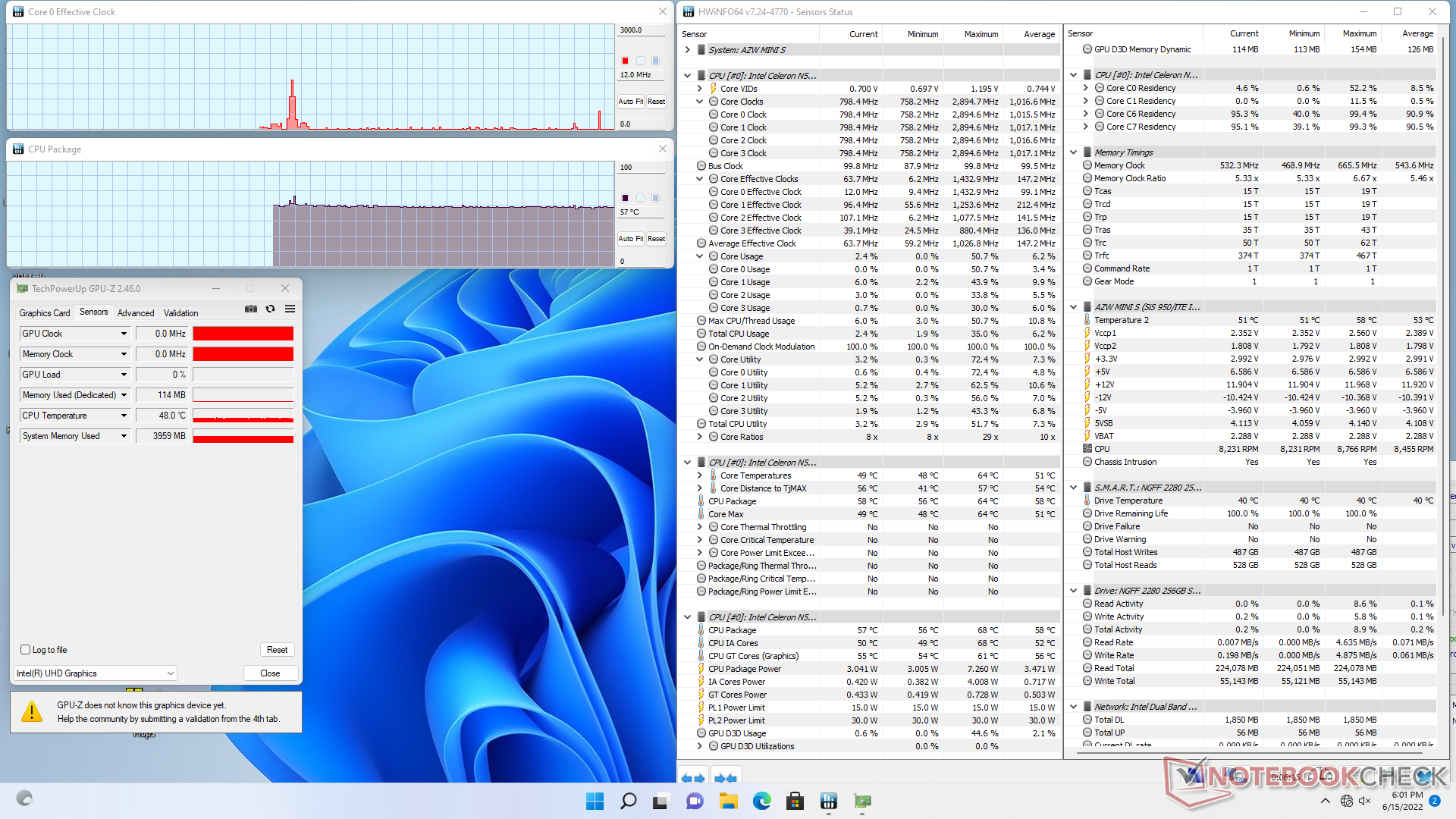Image resolution: width=1456 pixels, height=819 pixels.
Task: Open the GPU Load sensor dropdown
Action: click(124, 375)
